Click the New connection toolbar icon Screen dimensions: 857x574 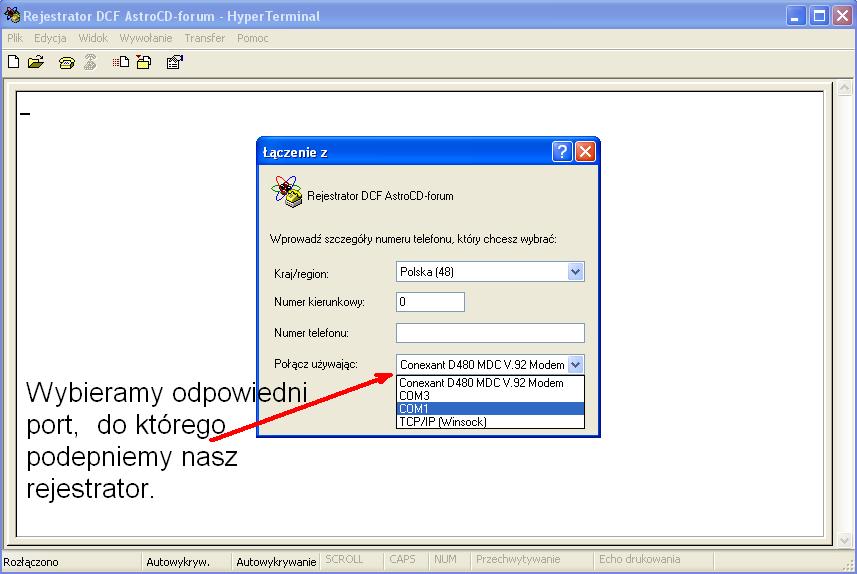[x=14, y=62]
